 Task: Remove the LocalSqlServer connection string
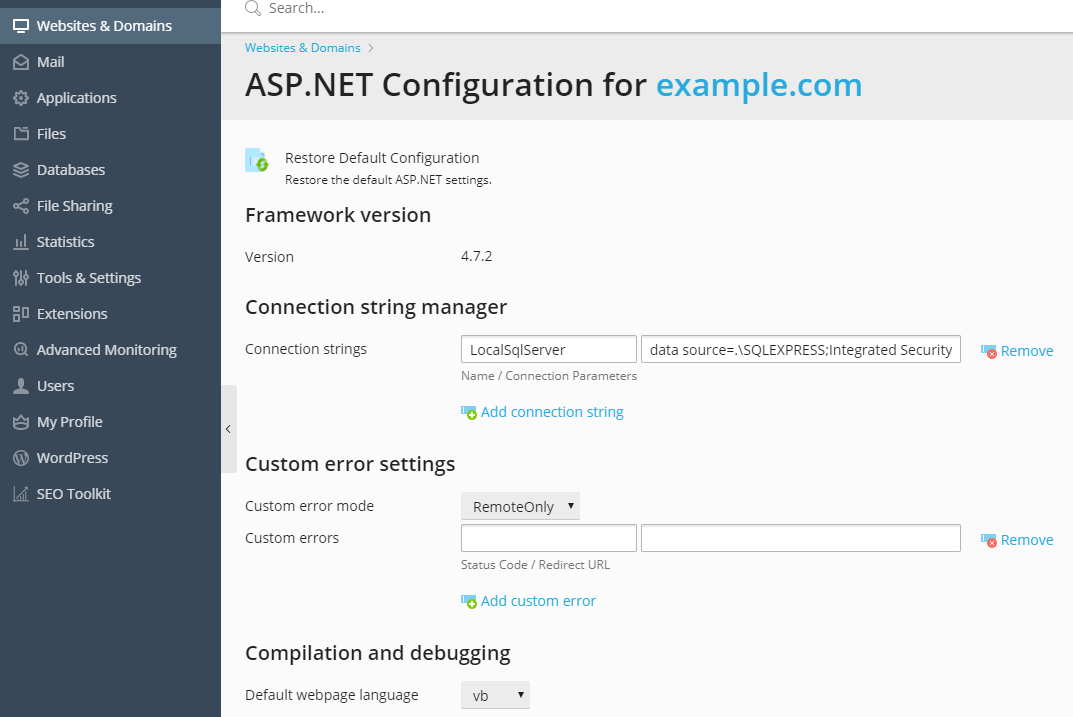pyautogui.click(x=1017, y=351)
